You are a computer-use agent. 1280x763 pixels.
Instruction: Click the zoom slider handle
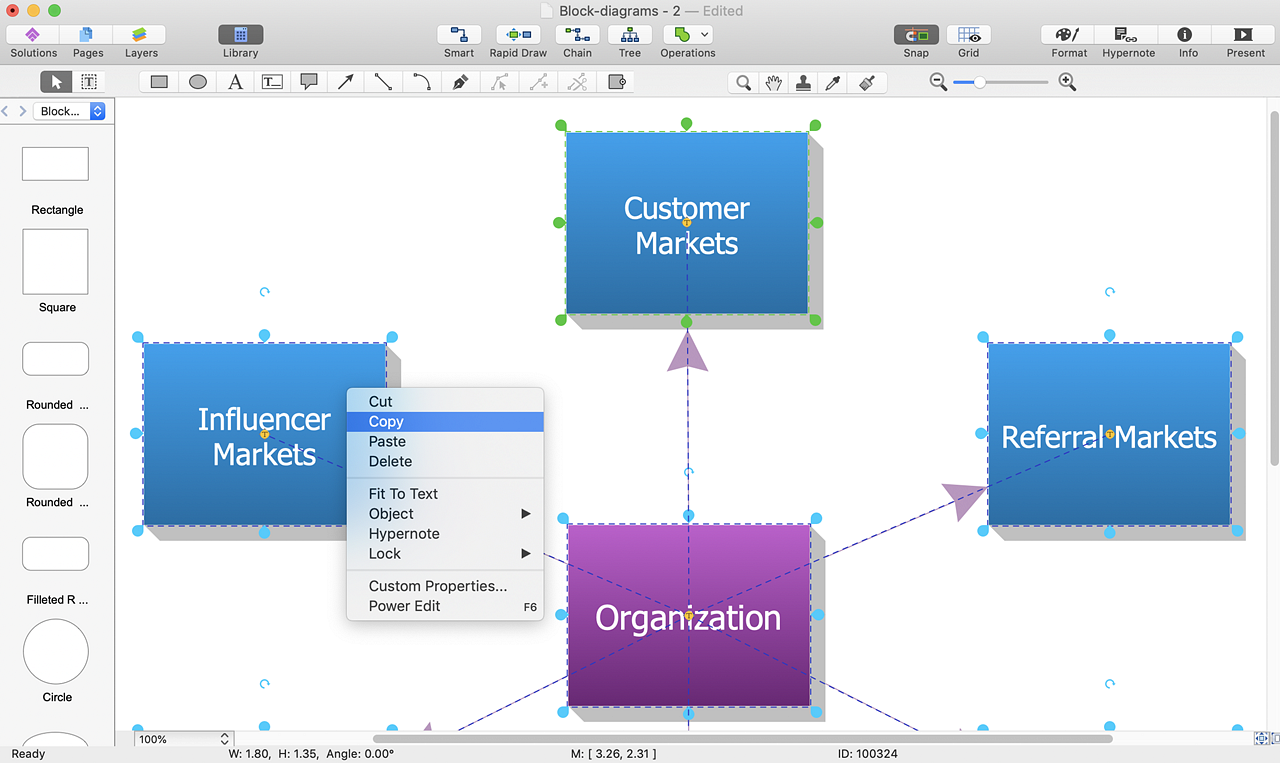(x=980, y=83)
